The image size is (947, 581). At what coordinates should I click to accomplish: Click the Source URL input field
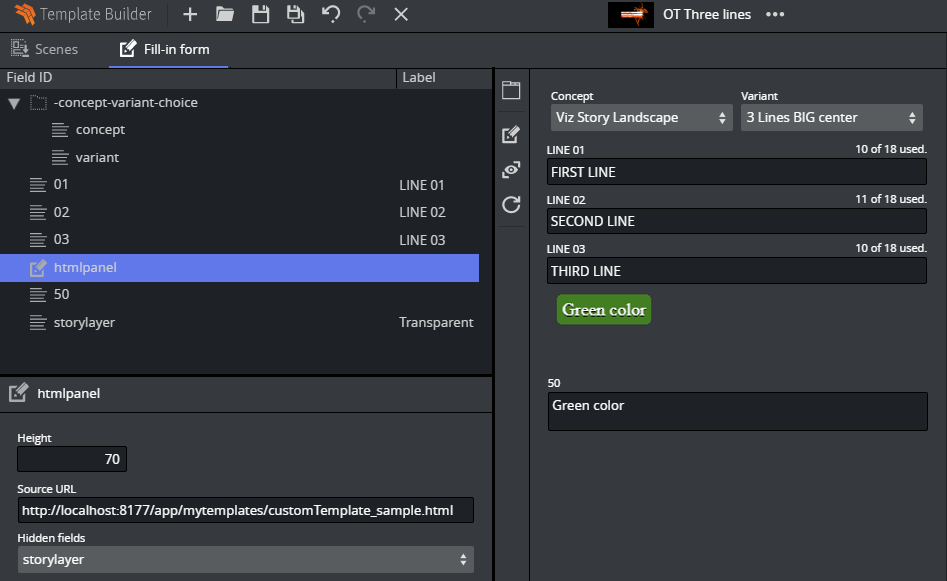(x=245, y=511)
